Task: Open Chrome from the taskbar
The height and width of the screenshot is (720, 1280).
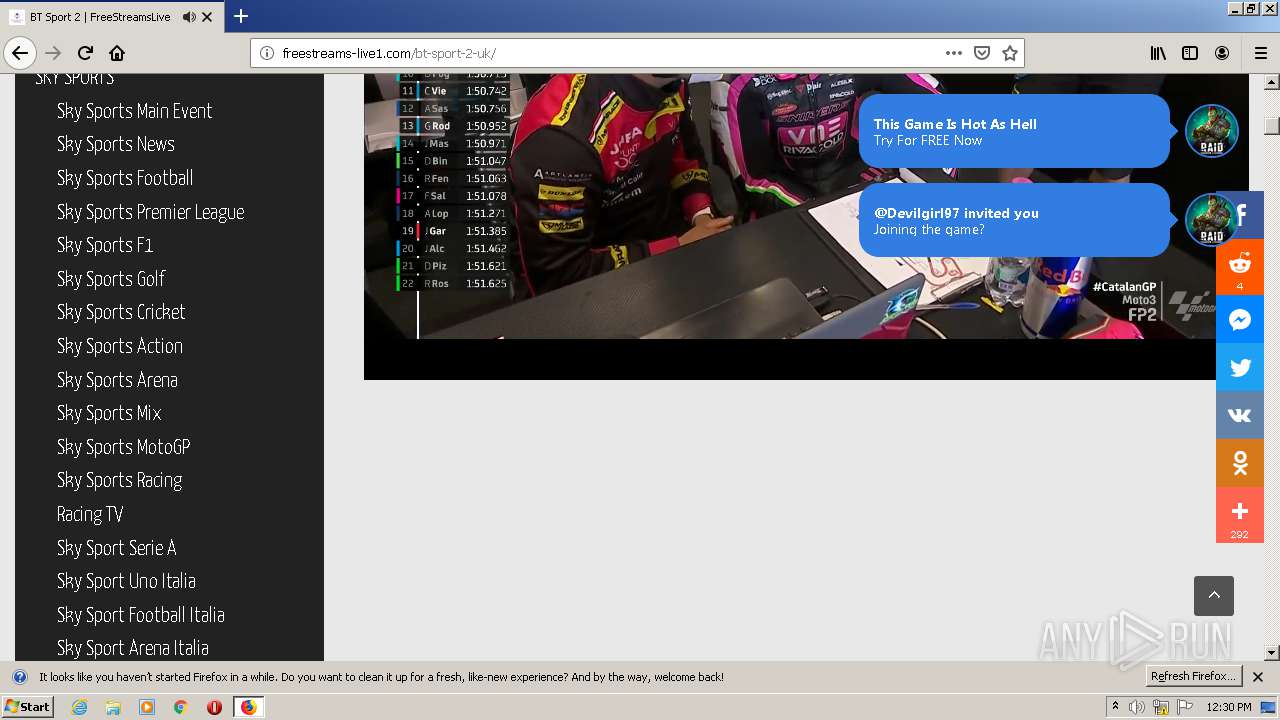Action: (x=180, y=707)
